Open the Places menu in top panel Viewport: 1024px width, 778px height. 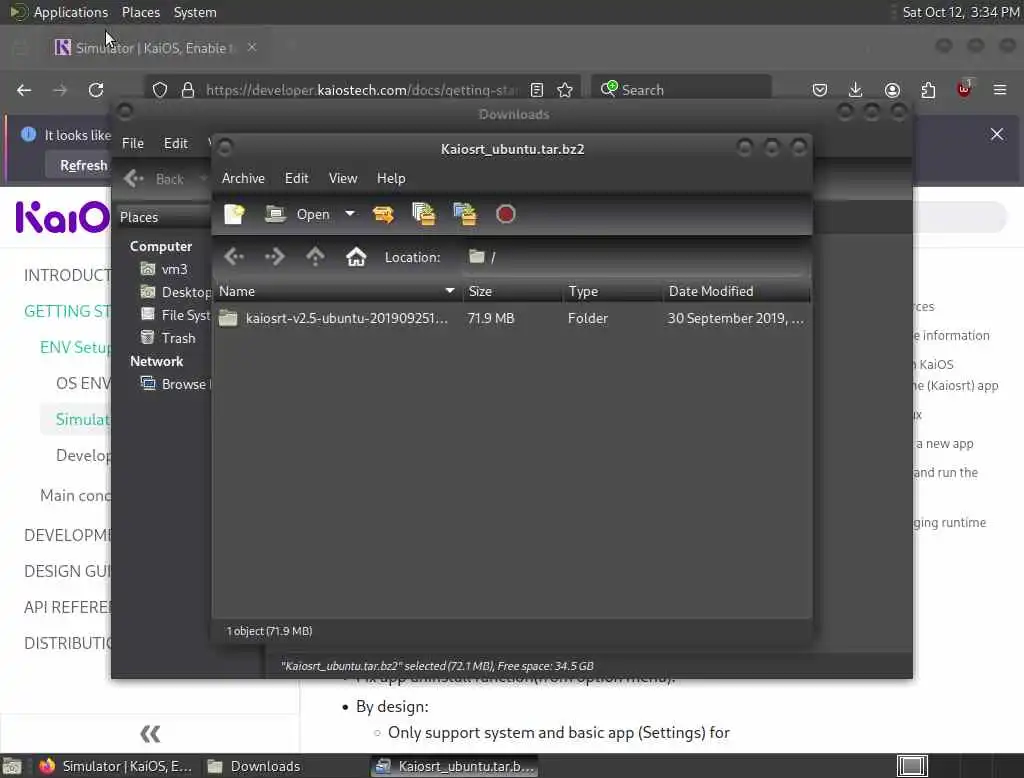140,12
